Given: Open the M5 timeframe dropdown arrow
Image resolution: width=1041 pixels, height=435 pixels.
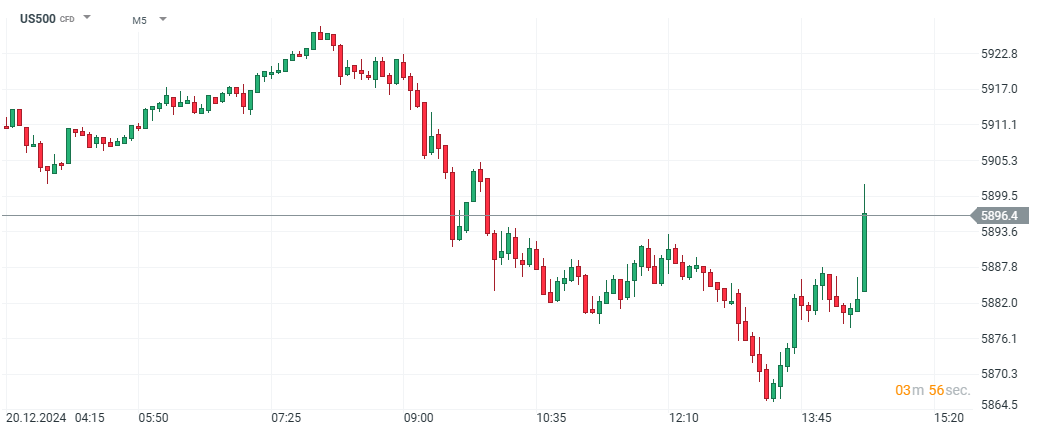Looking at the screenshot, I should tap(163, 19).
